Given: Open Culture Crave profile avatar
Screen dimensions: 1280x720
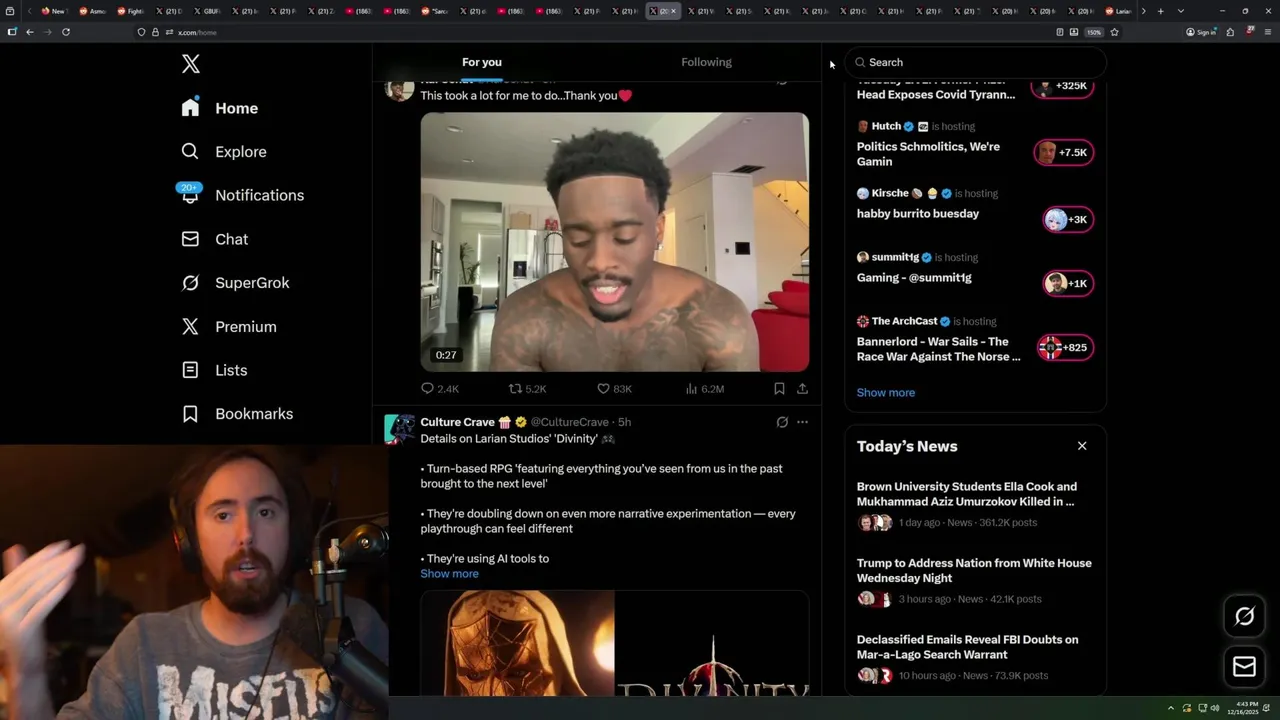Looking at the screenshot, I should (399, 428).
